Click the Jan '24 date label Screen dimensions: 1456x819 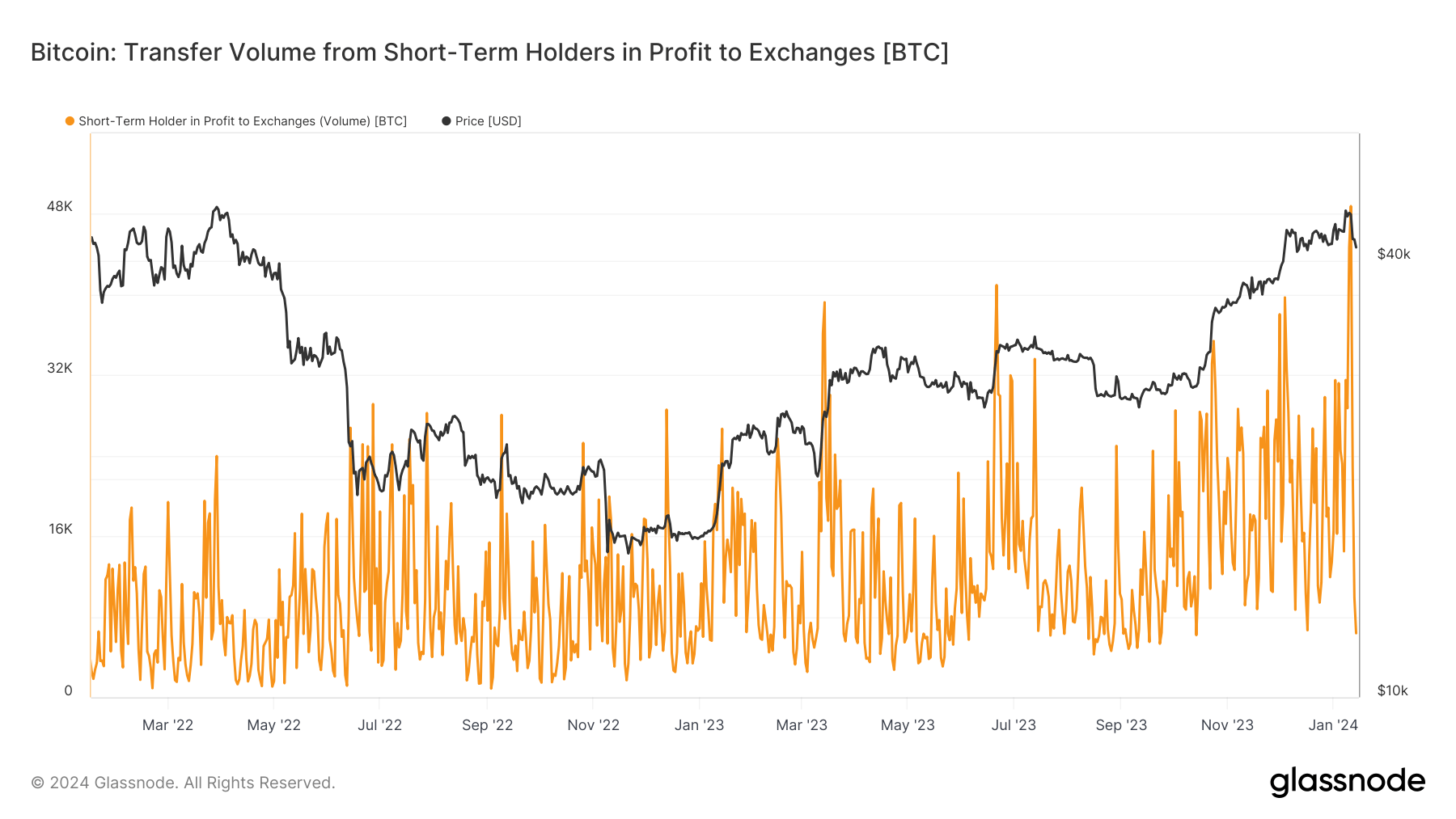pos(1333,725)
